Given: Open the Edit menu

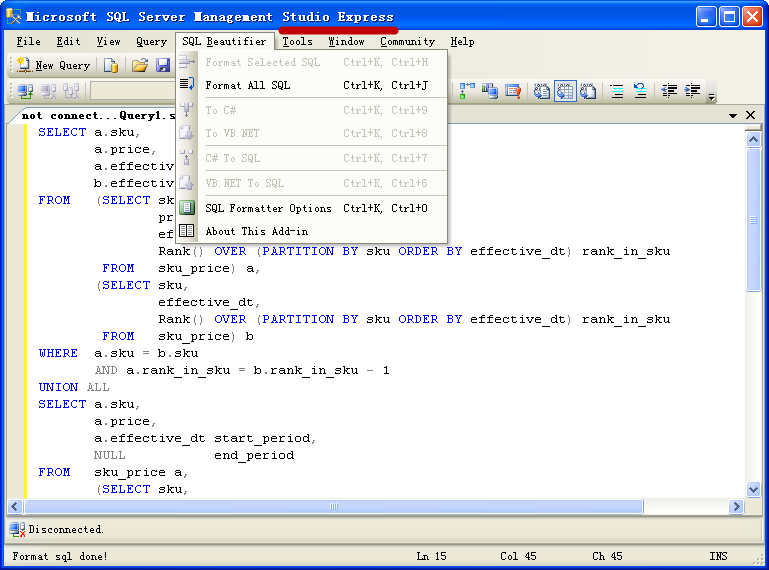Looking at the screenshot, I should click(x=68, y=42).
